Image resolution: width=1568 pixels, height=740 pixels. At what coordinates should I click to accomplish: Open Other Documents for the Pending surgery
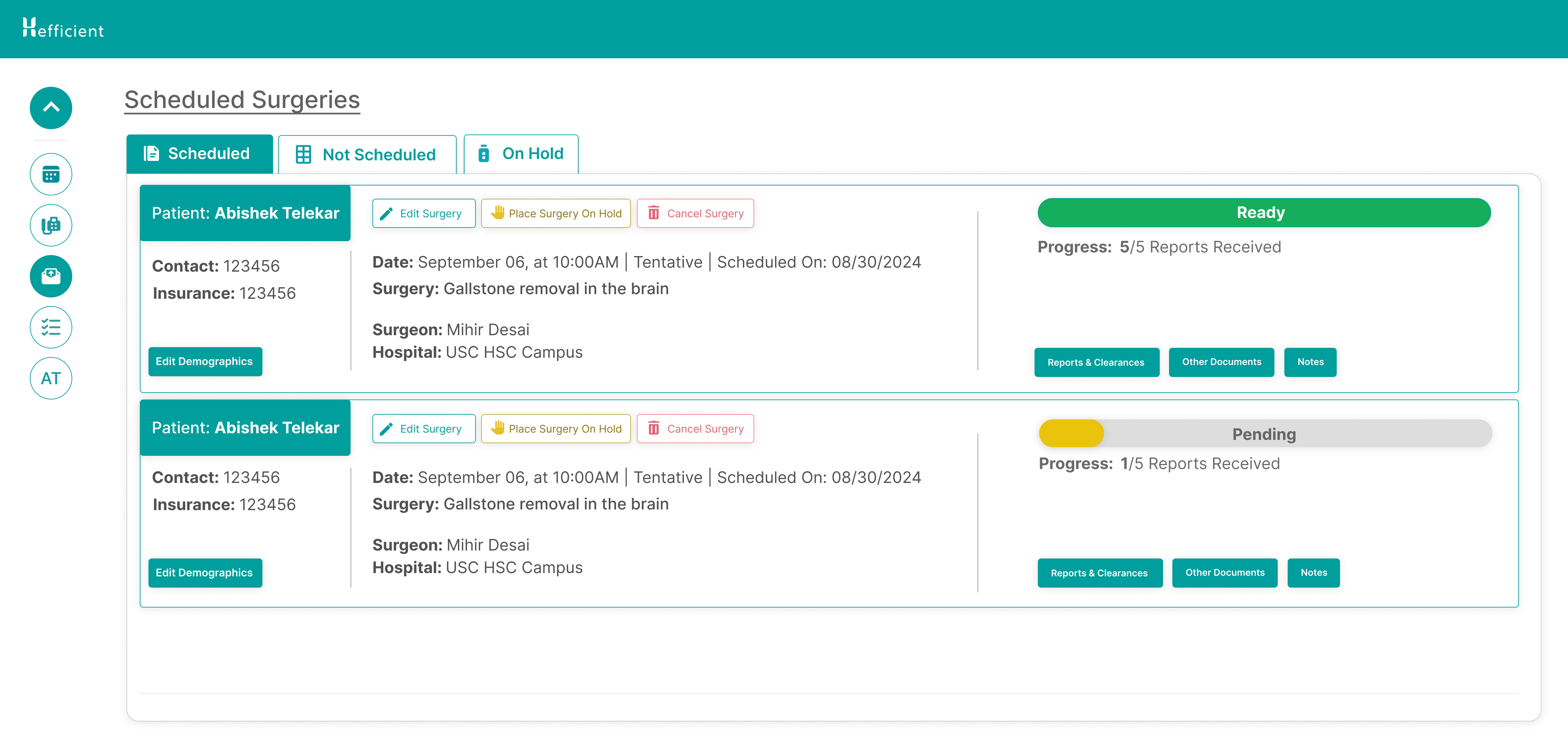[1225, 573]
